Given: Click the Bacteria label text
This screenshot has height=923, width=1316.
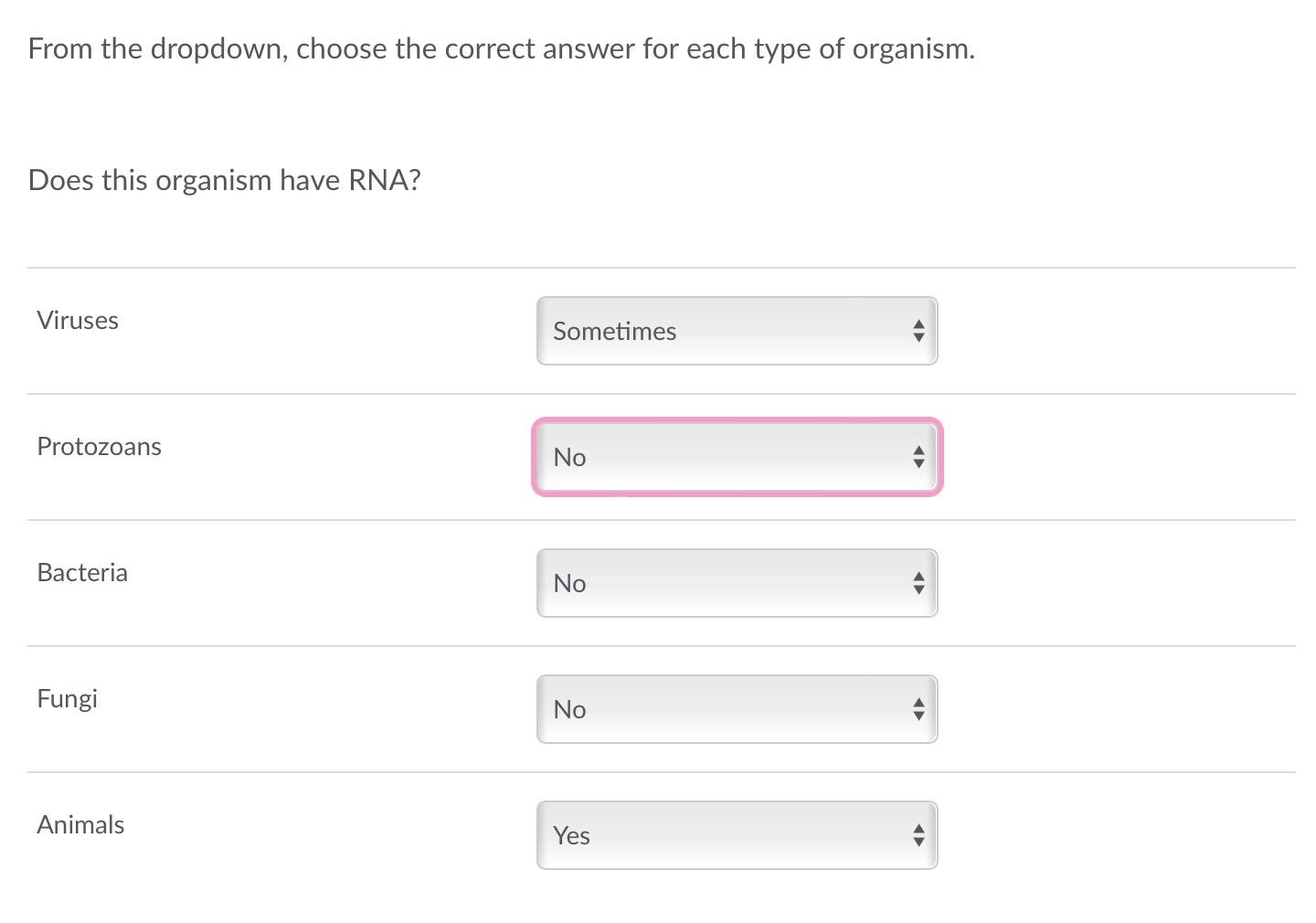Looking at the screenshot, I should point(82,572).
